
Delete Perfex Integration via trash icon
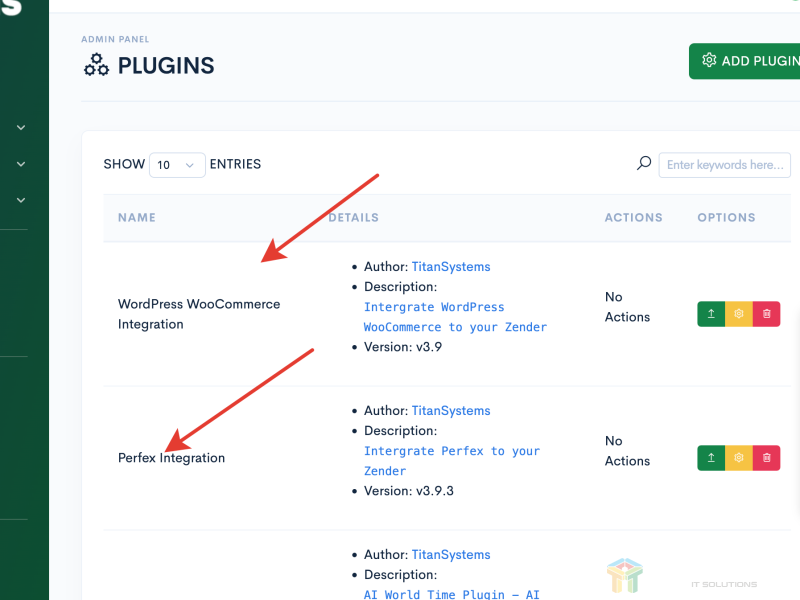pos(767,458)
